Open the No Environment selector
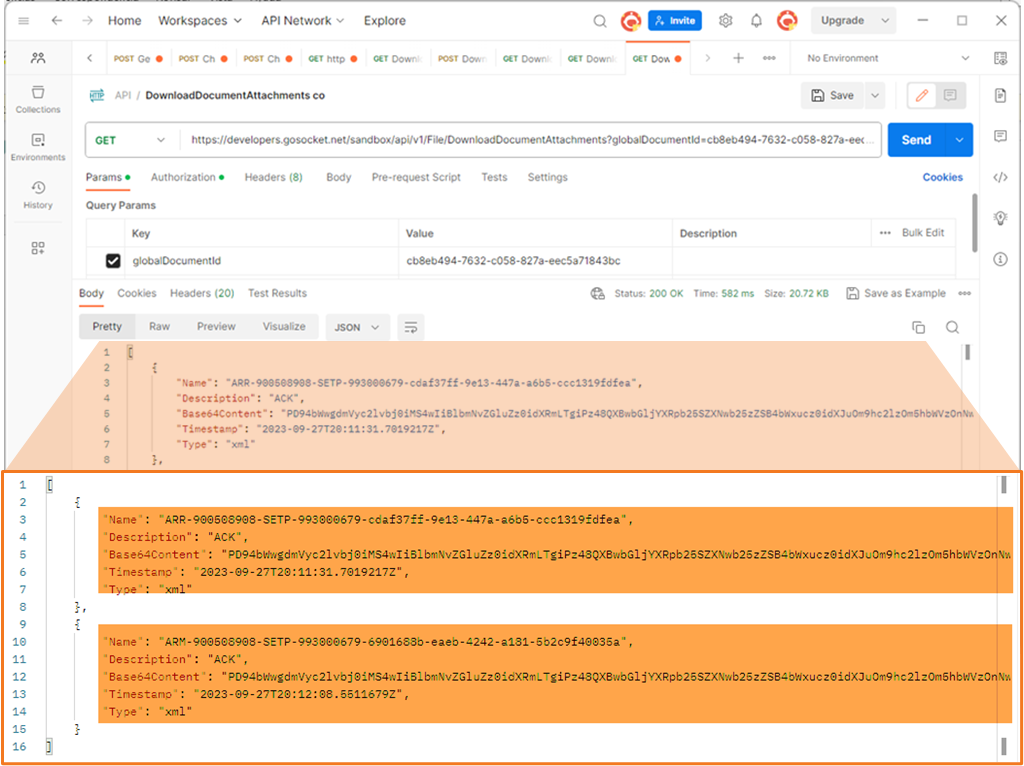 [x=888, y=58]
